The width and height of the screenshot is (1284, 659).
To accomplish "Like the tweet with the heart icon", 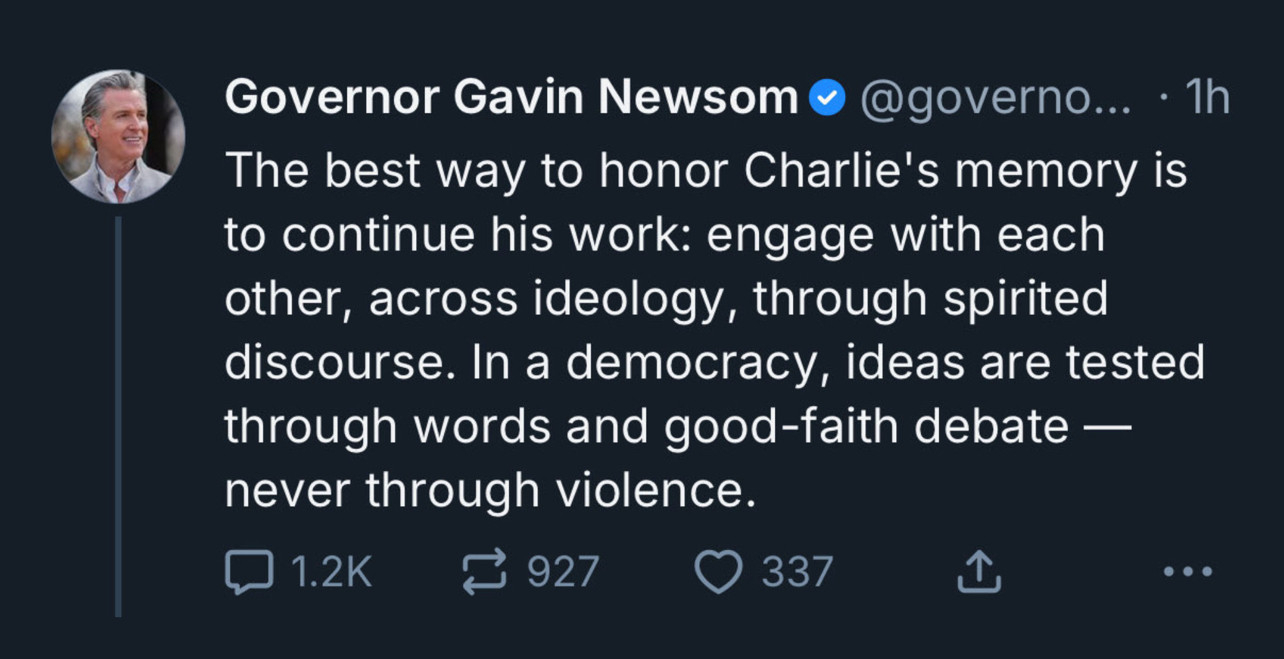I will pyautogui.click(x=717, y=573).
